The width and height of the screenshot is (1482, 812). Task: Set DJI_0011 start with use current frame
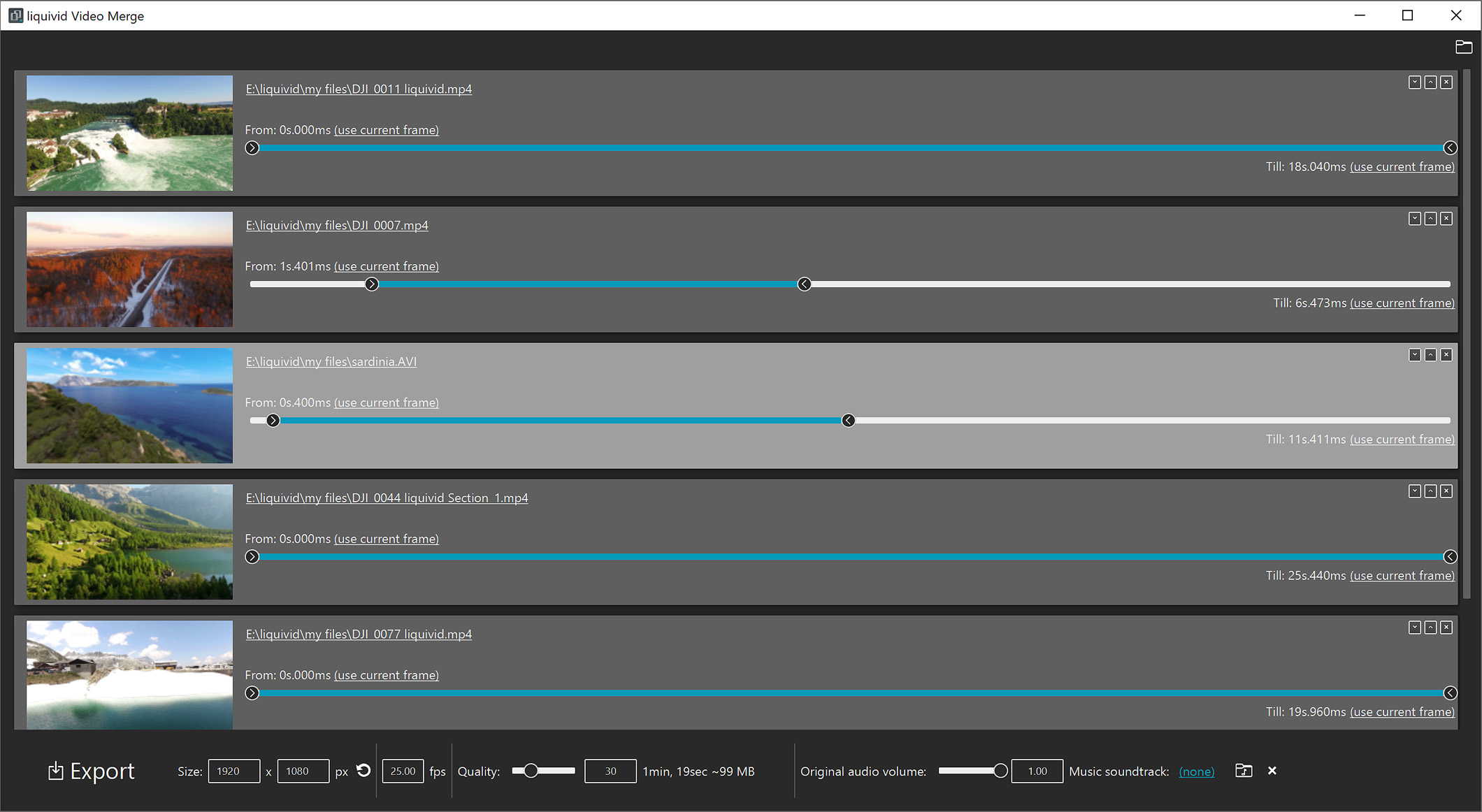click(x=386, y=130)
